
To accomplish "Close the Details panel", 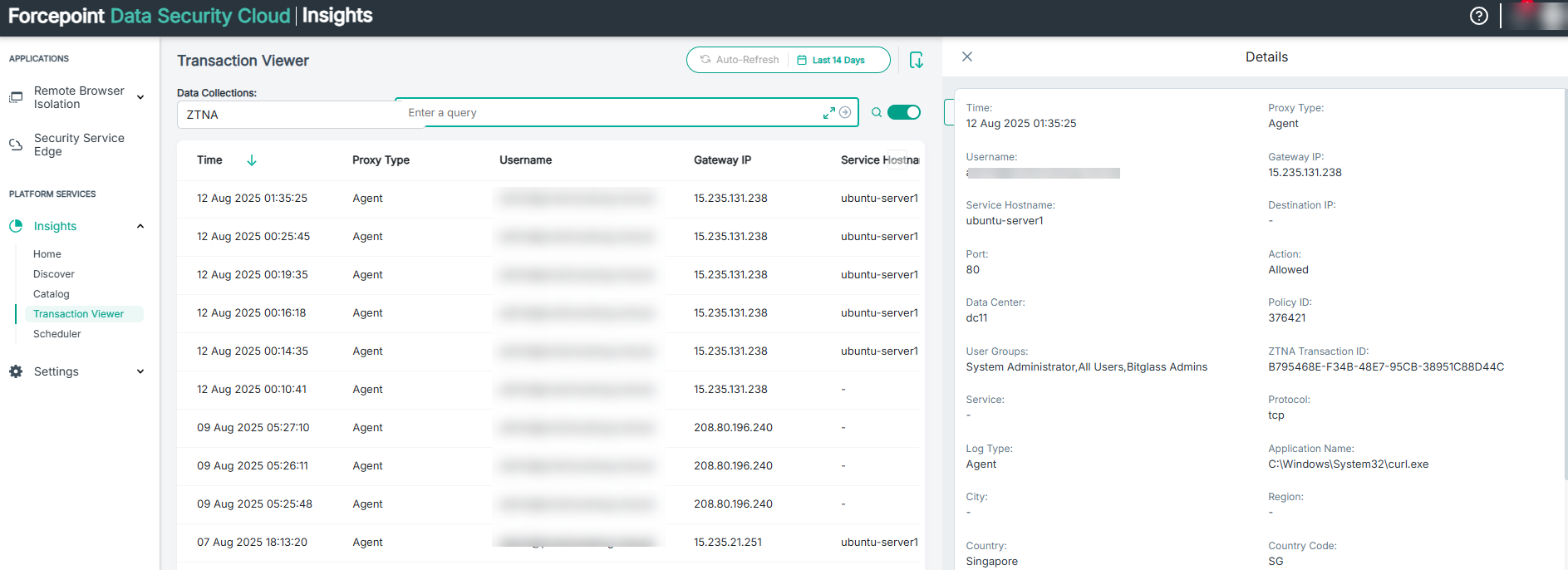I will 966,57.
